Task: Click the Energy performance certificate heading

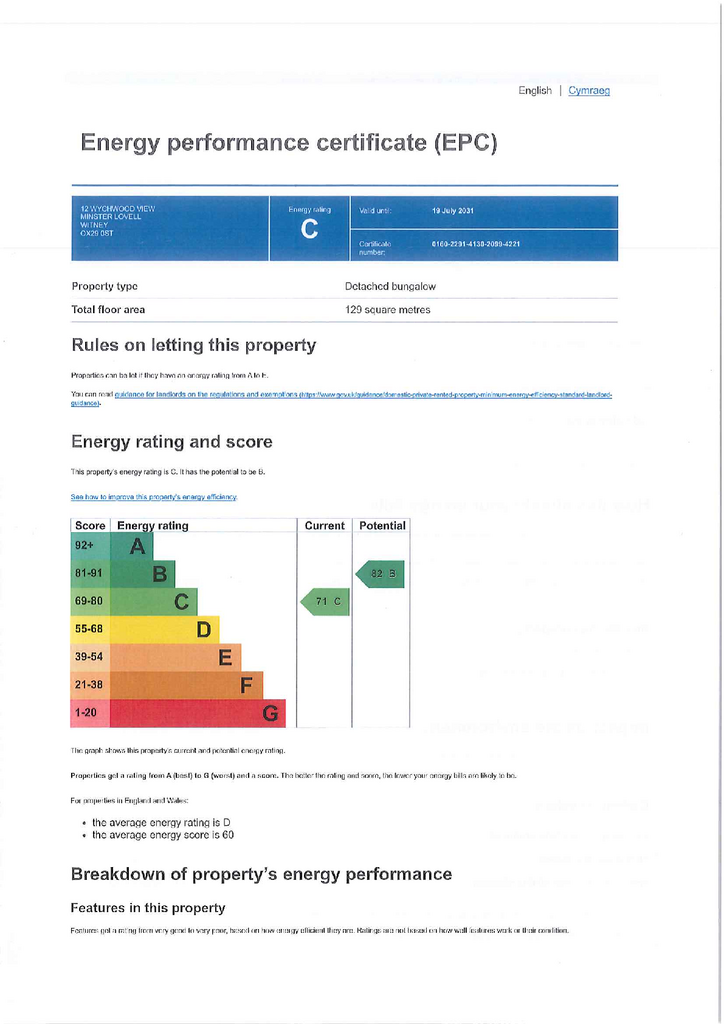Action: pyautogui.click(x=289, y=142)
